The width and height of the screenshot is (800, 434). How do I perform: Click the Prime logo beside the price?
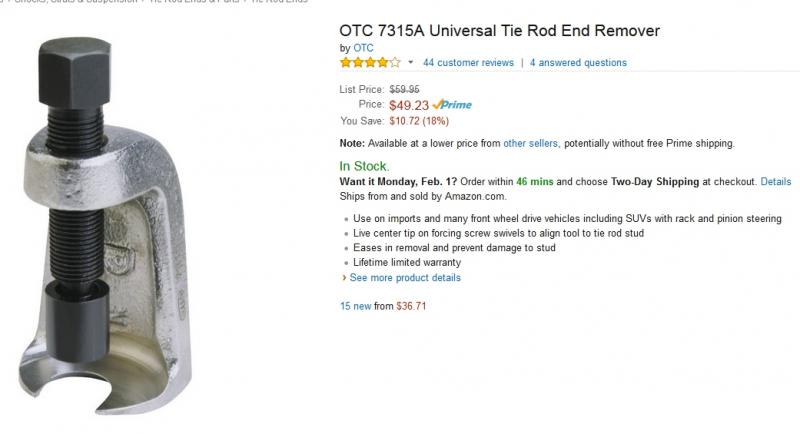452,105
